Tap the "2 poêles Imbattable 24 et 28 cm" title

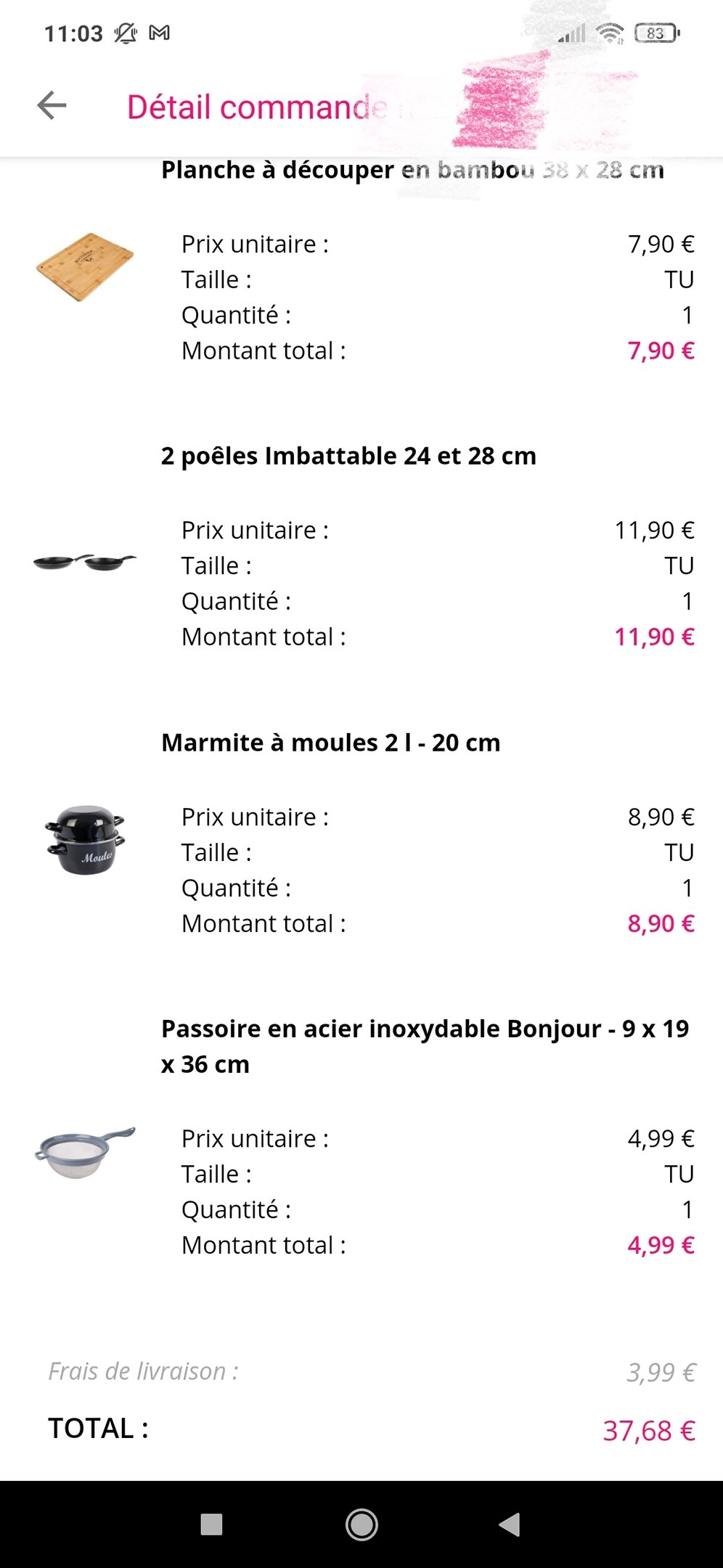348,456
